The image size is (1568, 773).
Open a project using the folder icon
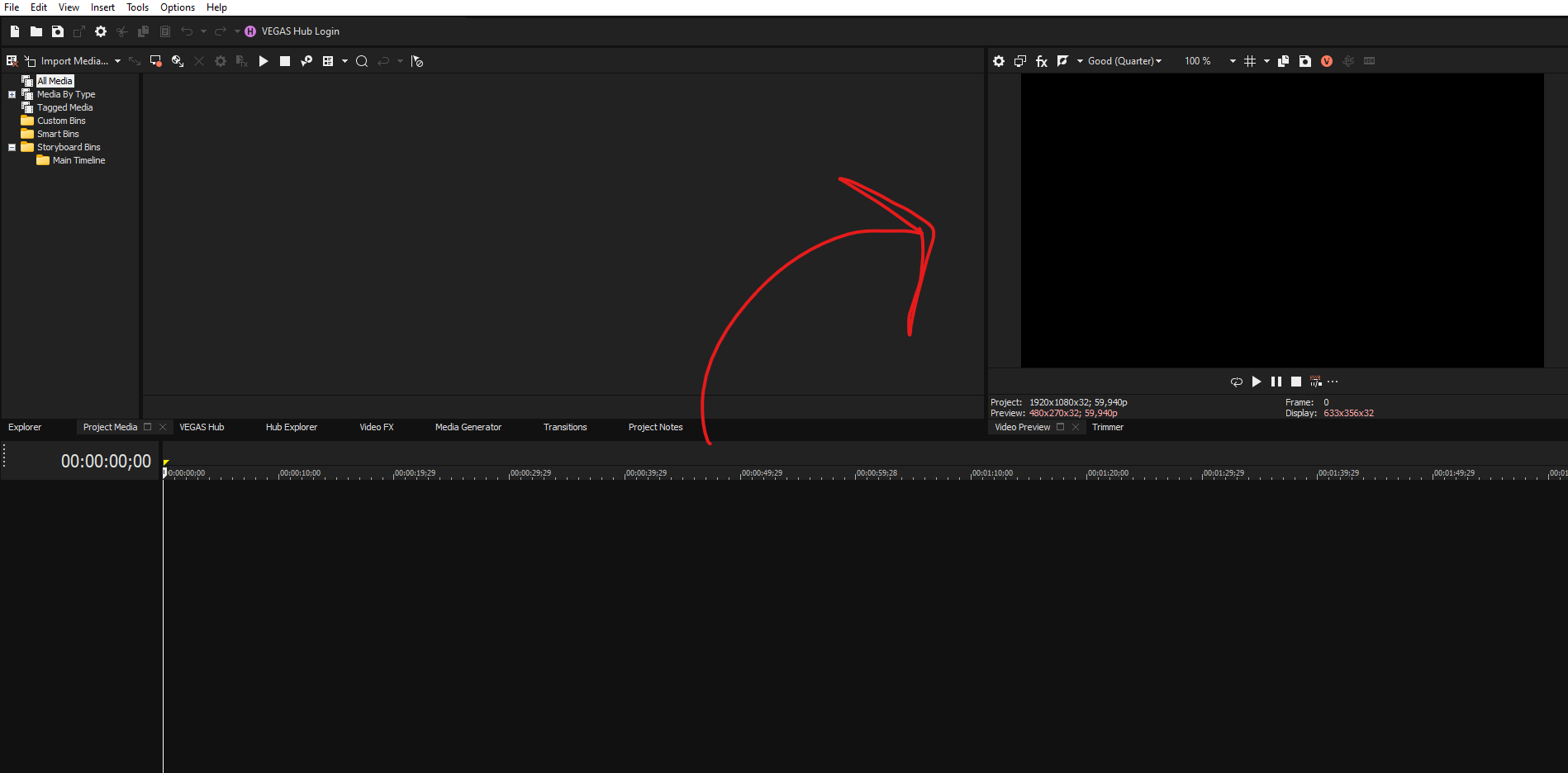[x=36, y=31]
